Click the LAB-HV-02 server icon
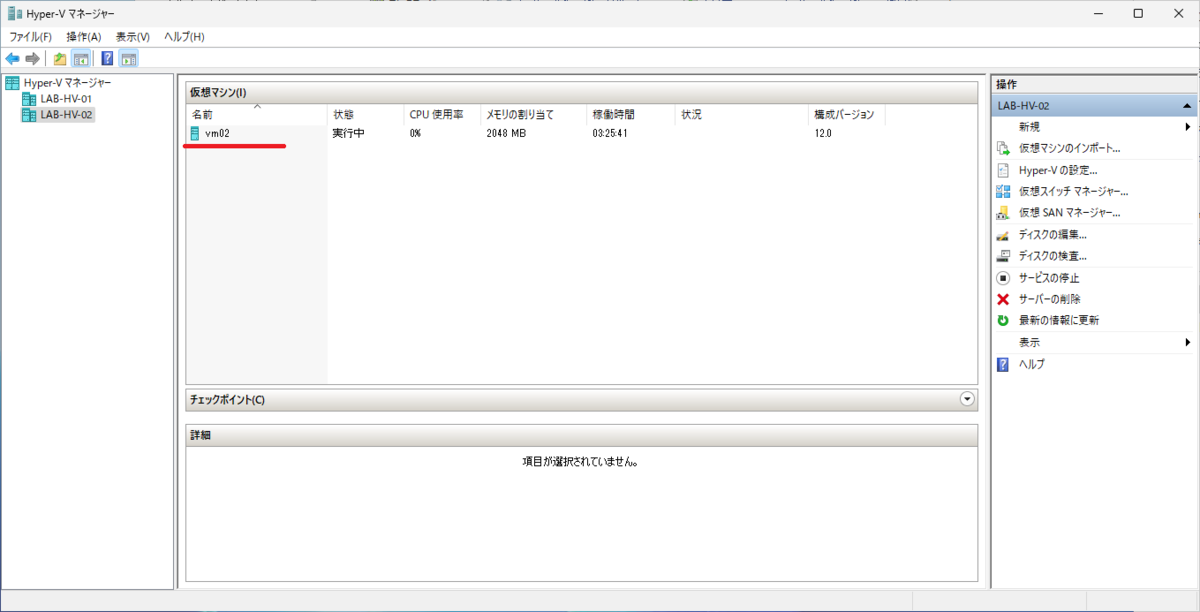This screenshot has height=612, width=1200. point(28,115)
